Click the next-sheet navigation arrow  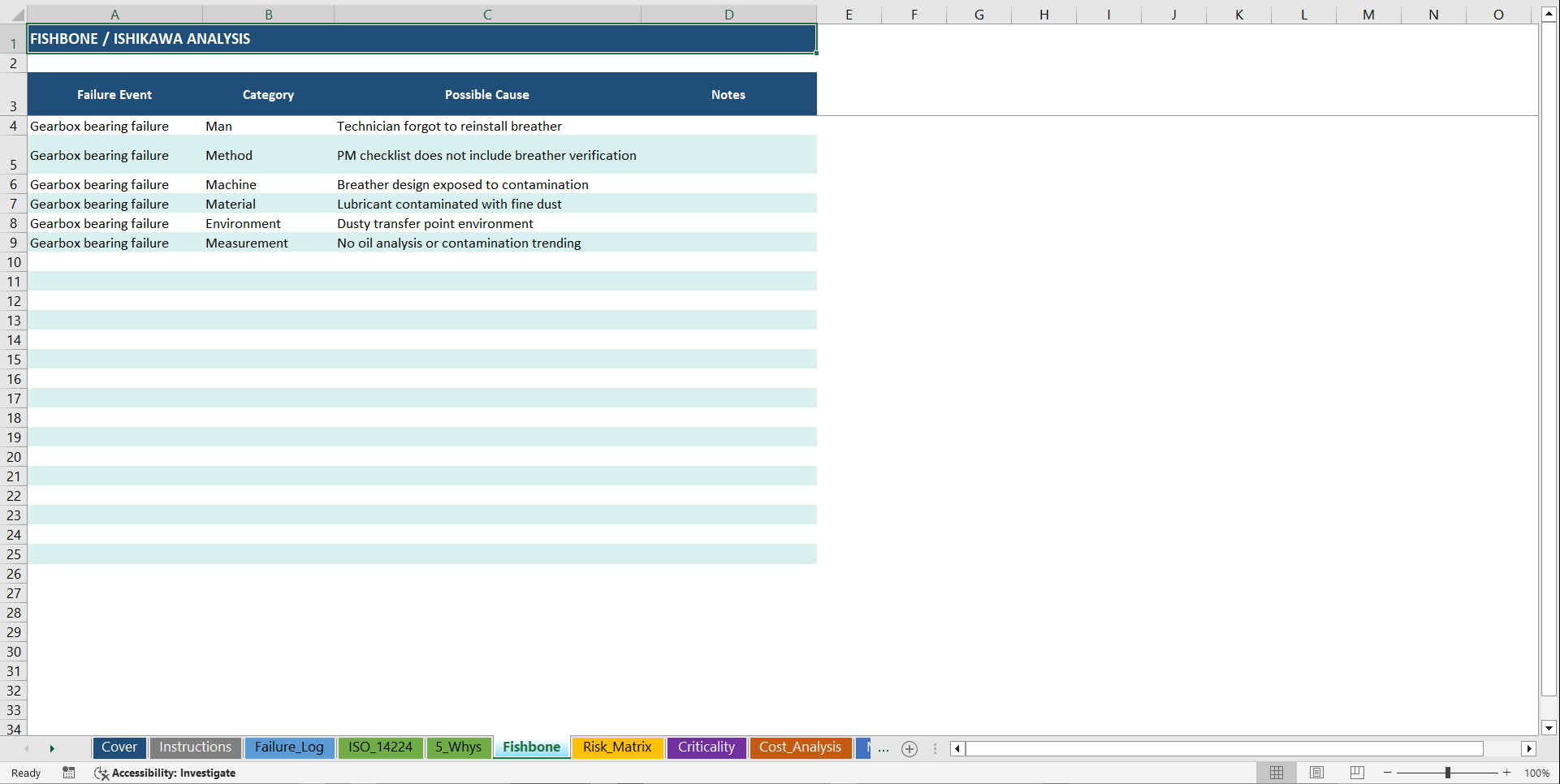pyautogui.click(x=52, y=748)
